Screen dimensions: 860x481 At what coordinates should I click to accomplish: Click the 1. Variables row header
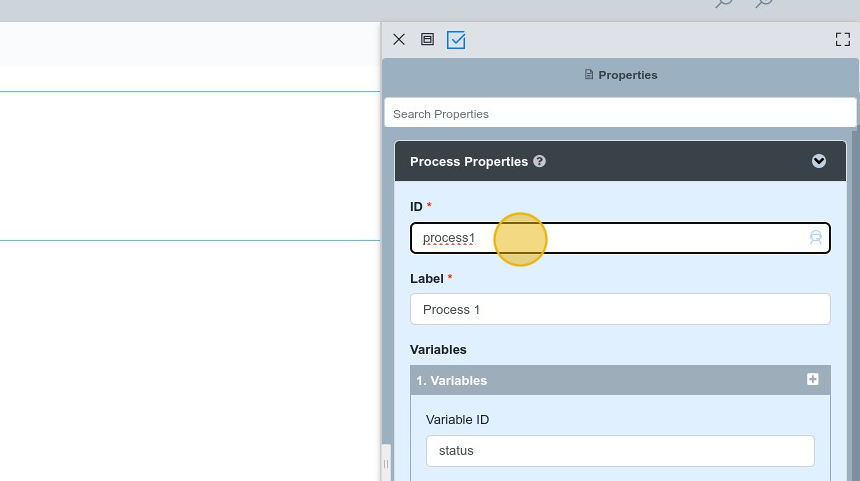coord(620,380)
